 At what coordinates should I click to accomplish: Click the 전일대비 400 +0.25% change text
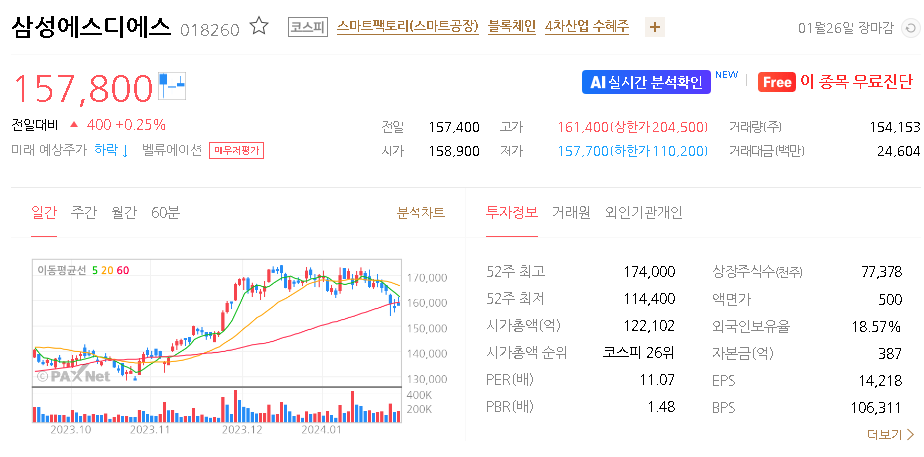(88, 125)
